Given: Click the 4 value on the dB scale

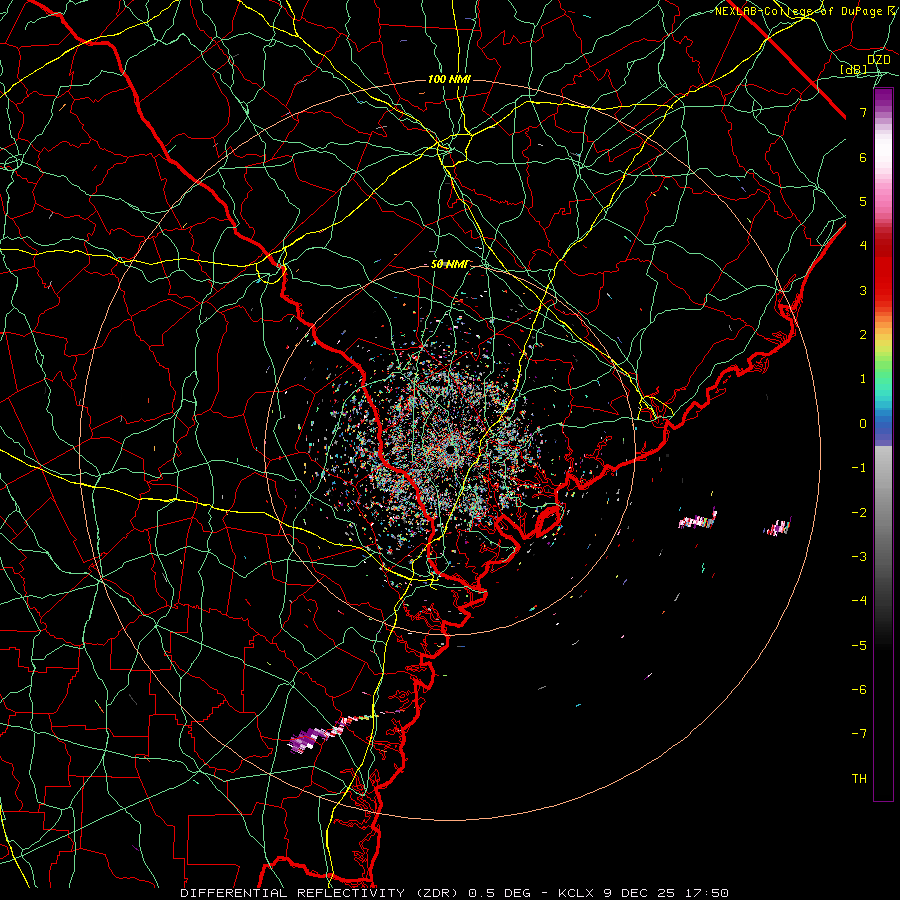Looking at the screenshot, I should (x=863, y=246).
